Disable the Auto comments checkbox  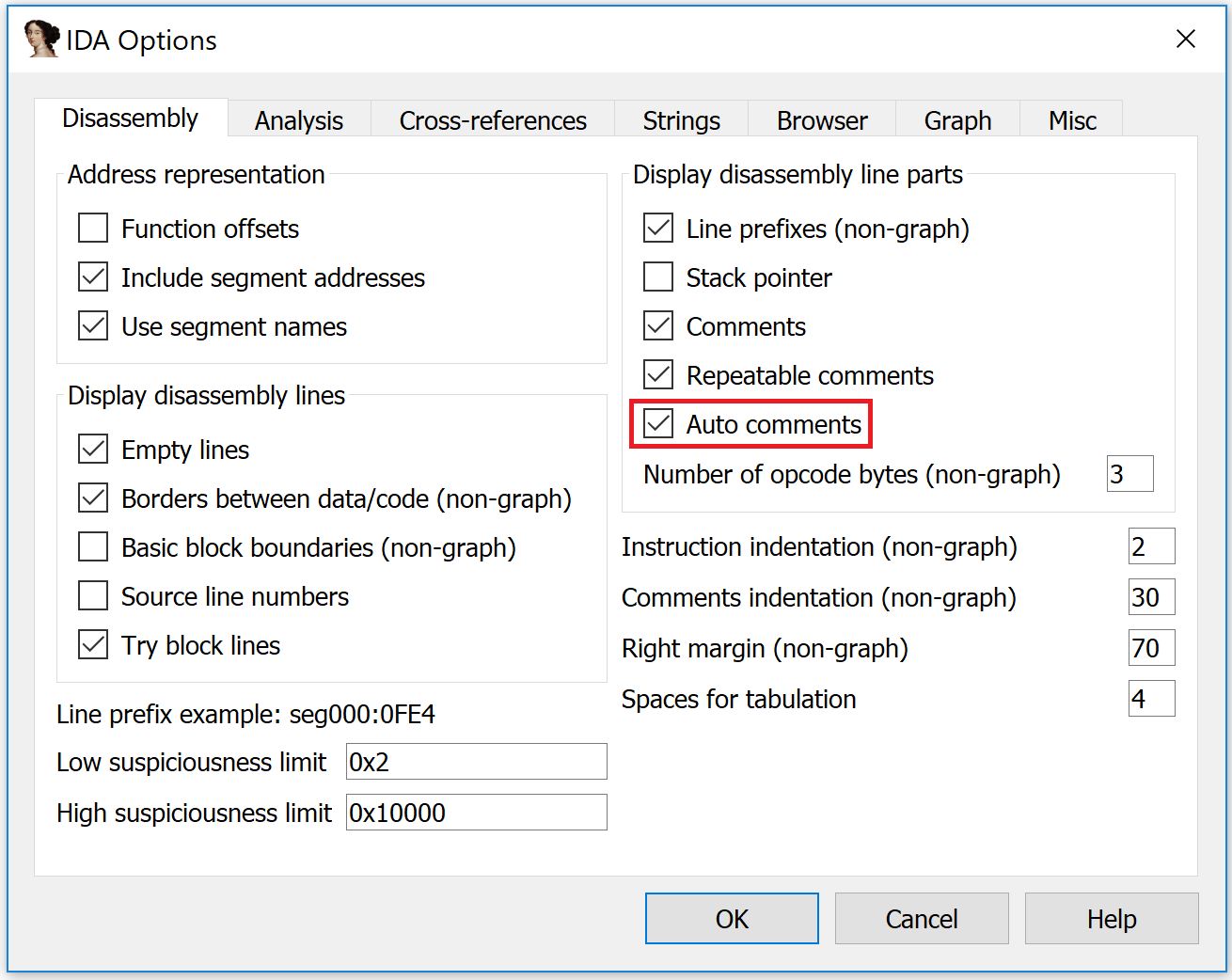[x=658, y=424]
